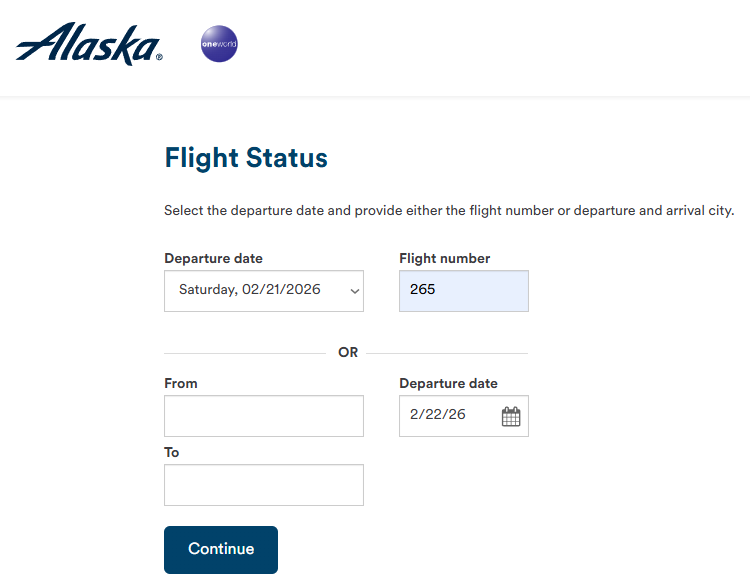Focus the Flight number field containing 265
This screenshot has width=750, height=587.
(463, 291)
